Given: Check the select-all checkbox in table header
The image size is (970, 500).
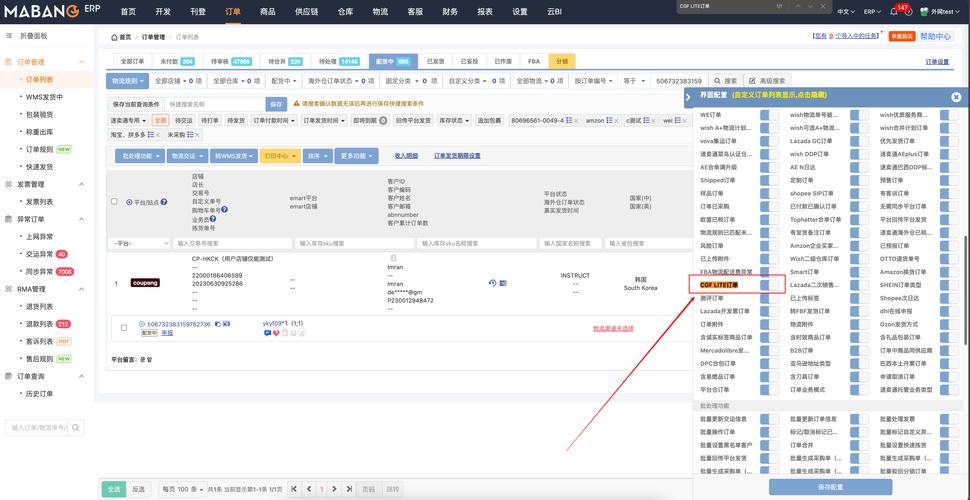Looking at the screenshot, I should (x=114, y=202).
